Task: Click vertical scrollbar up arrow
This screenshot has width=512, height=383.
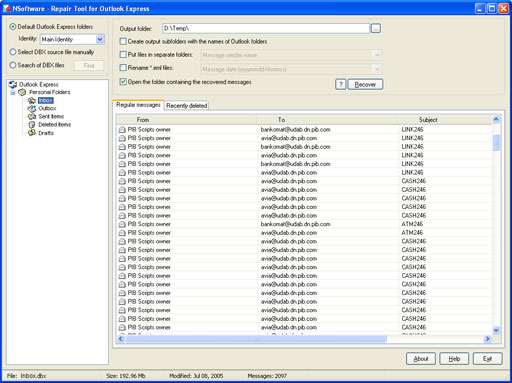Action: tap(496, 120)
